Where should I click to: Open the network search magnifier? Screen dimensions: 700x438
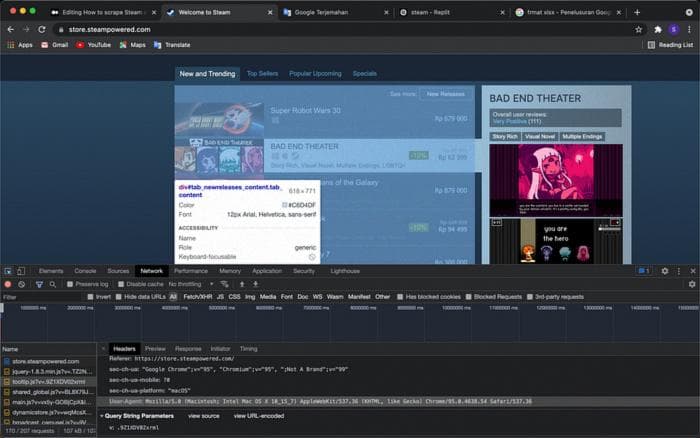pos(53,284)
